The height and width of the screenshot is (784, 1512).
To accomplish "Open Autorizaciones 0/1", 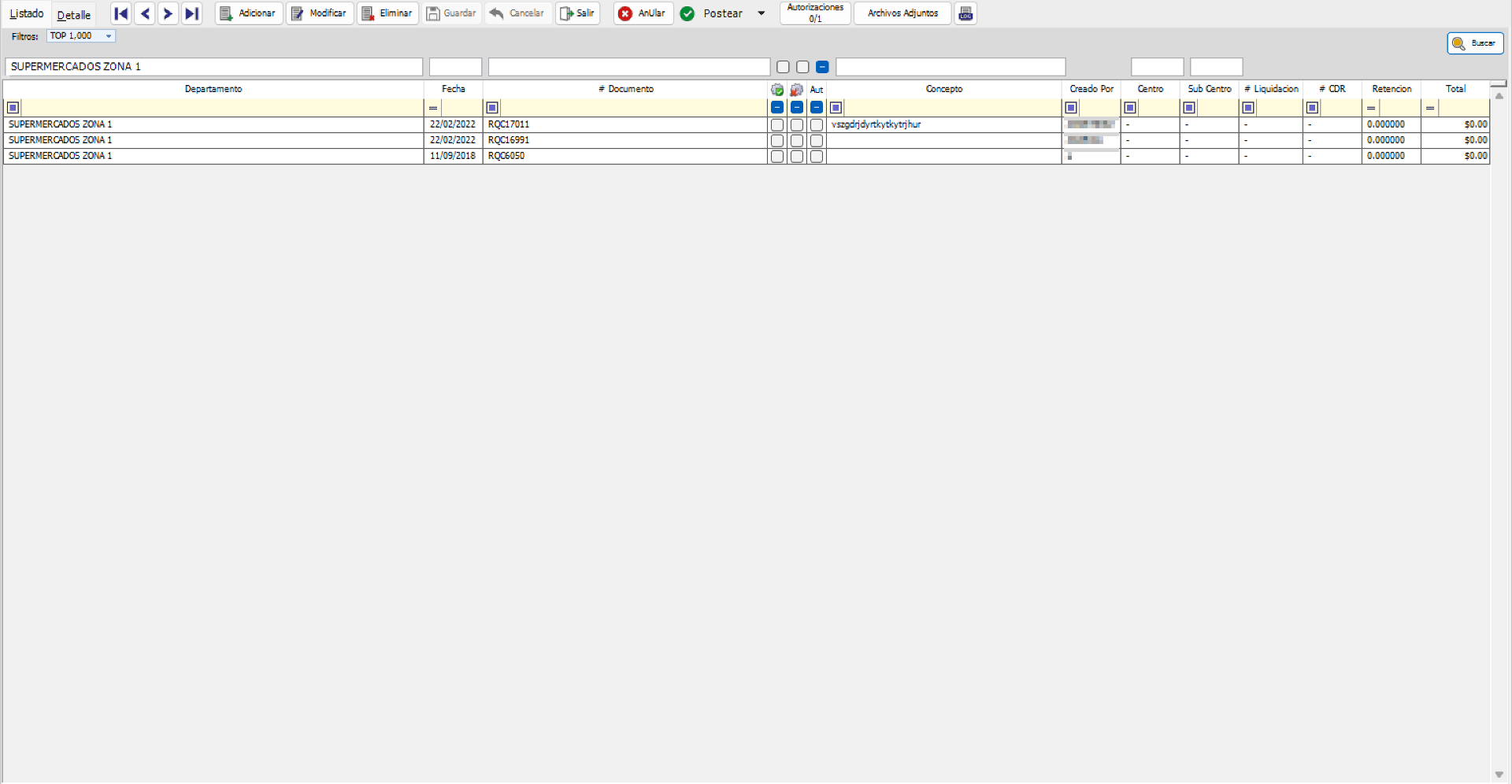I will [814, 13].
